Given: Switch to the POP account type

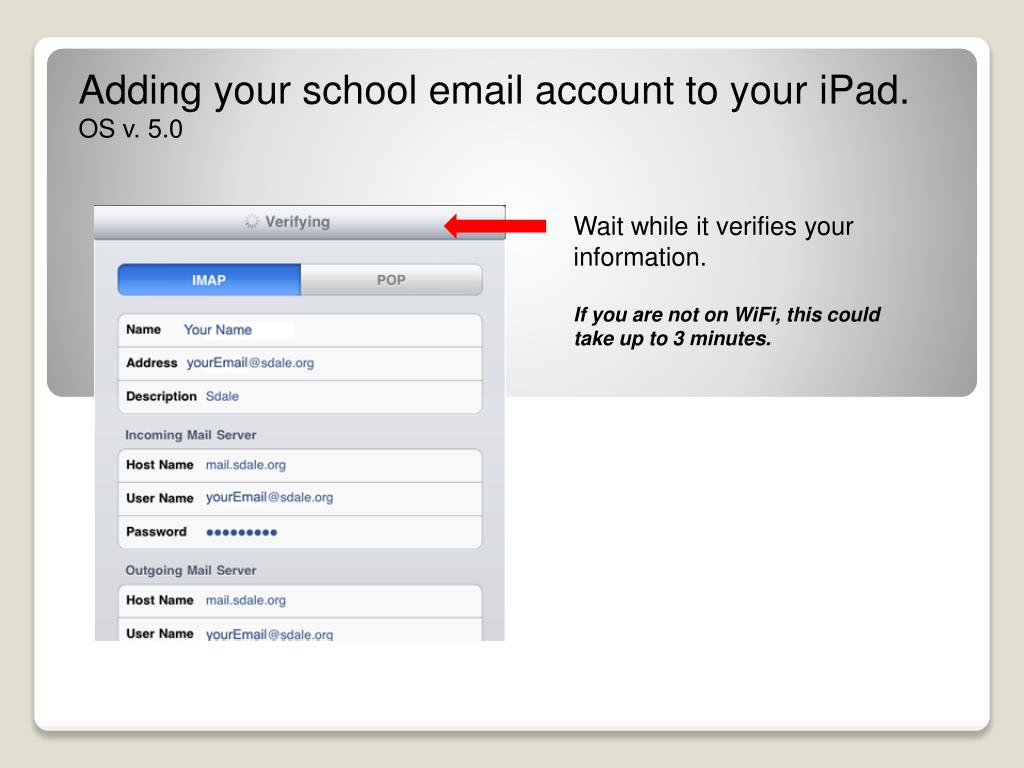Looking at the screenshot, I should pyautogui.click(x=391, y=280).
